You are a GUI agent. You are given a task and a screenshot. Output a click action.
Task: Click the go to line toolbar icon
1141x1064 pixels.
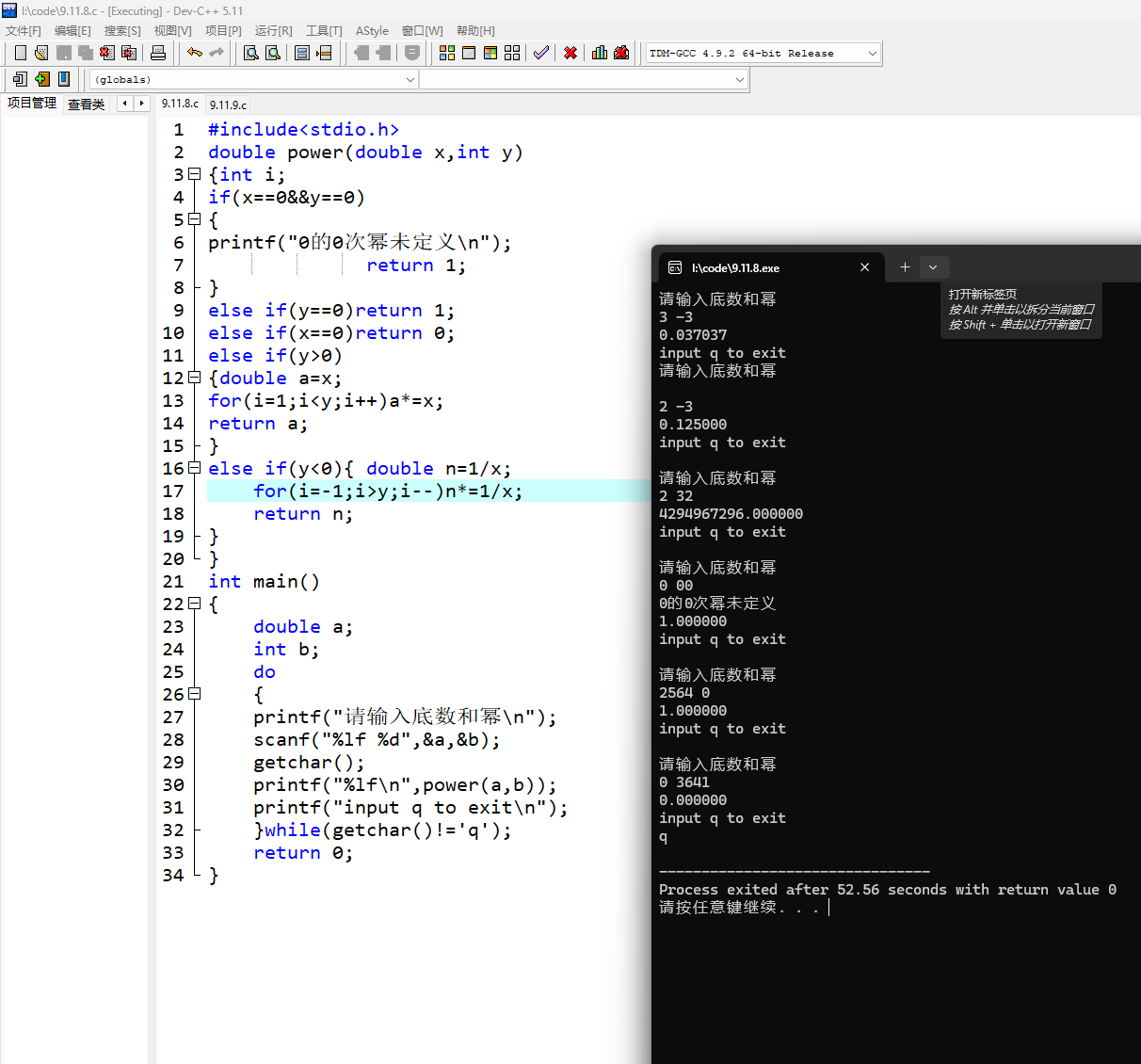click(x=324, y=53)
